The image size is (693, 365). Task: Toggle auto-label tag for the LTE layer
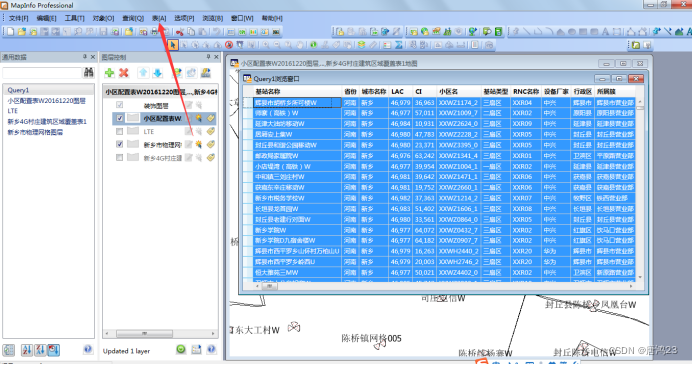click(x=210, y=132)
